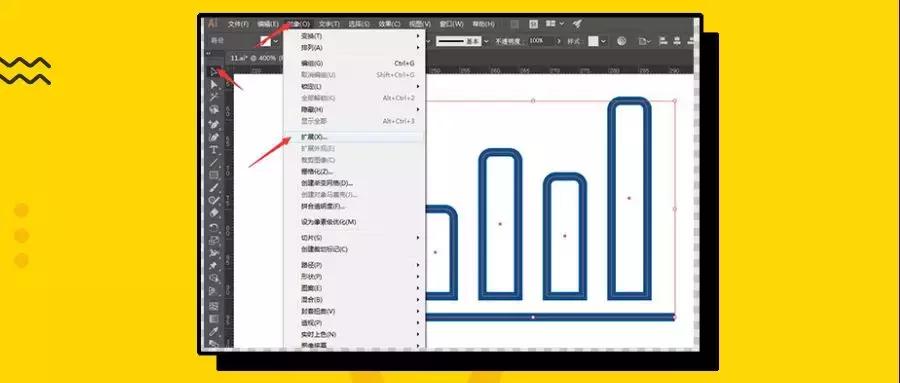900x383 pixels.
Task: Select the Selection tool in toolbar
Action: pos(214,72)
